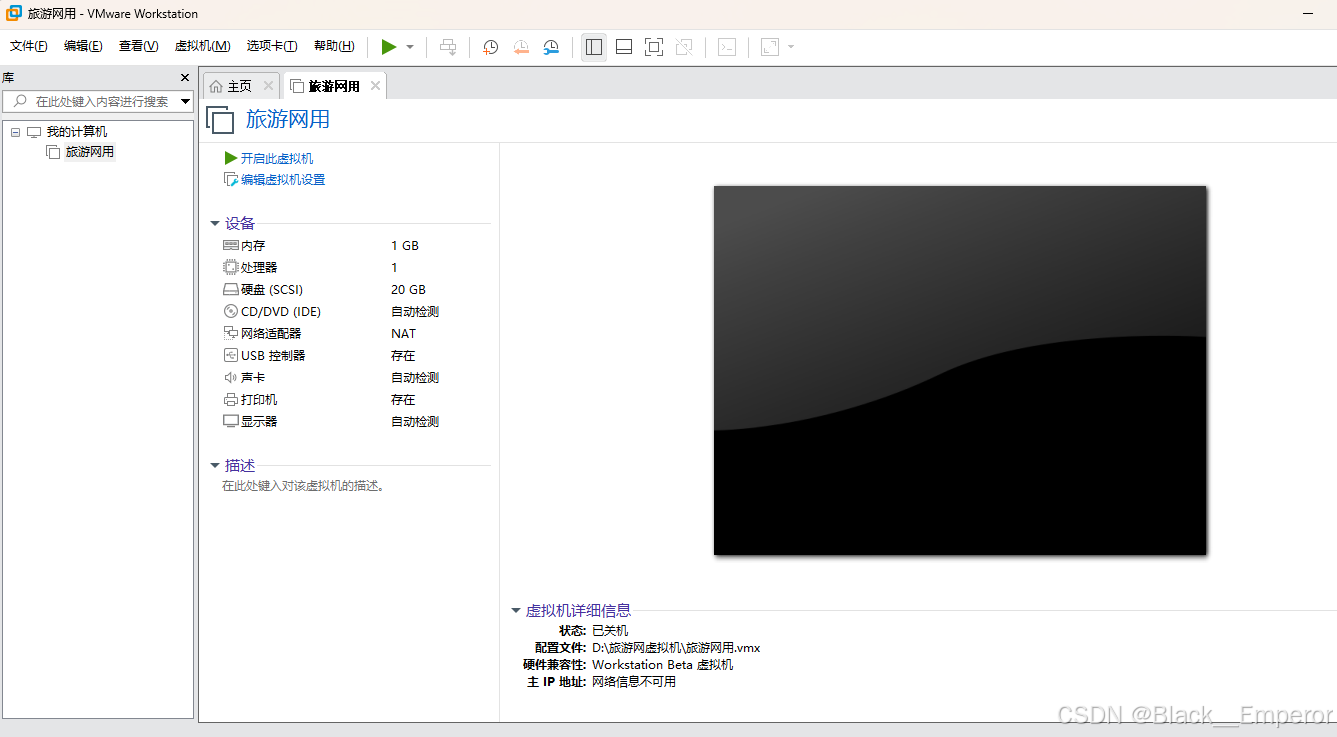Click Workstation Beta 虚拟机 compatibility text
The image size is (1337, 737).
click(662, 665)
